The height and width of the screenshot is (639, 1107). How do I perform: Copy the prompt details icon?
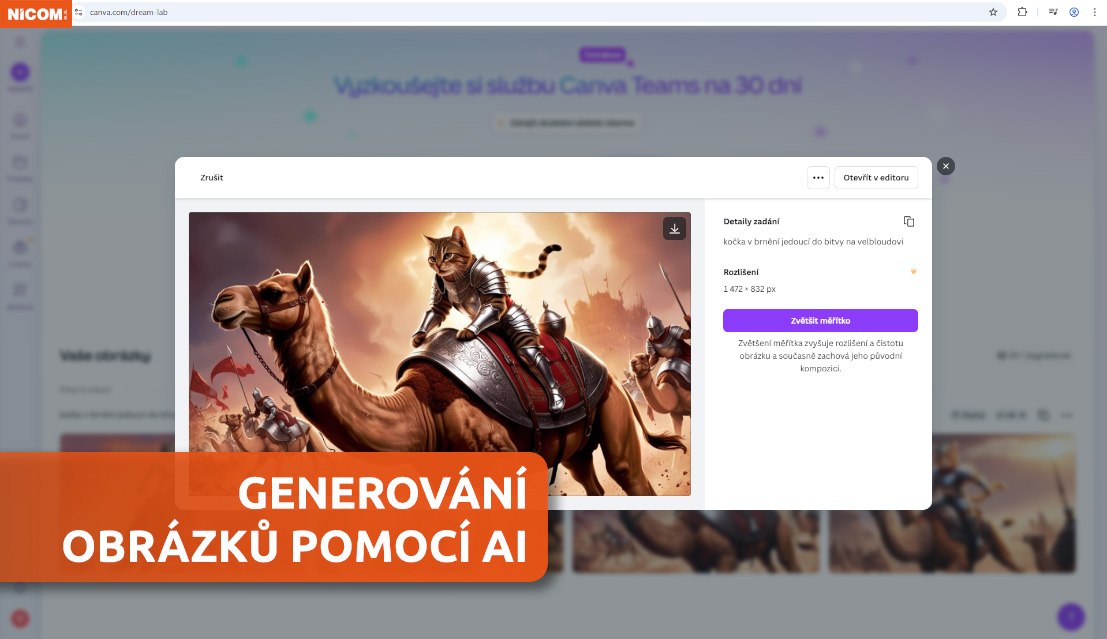909,222
